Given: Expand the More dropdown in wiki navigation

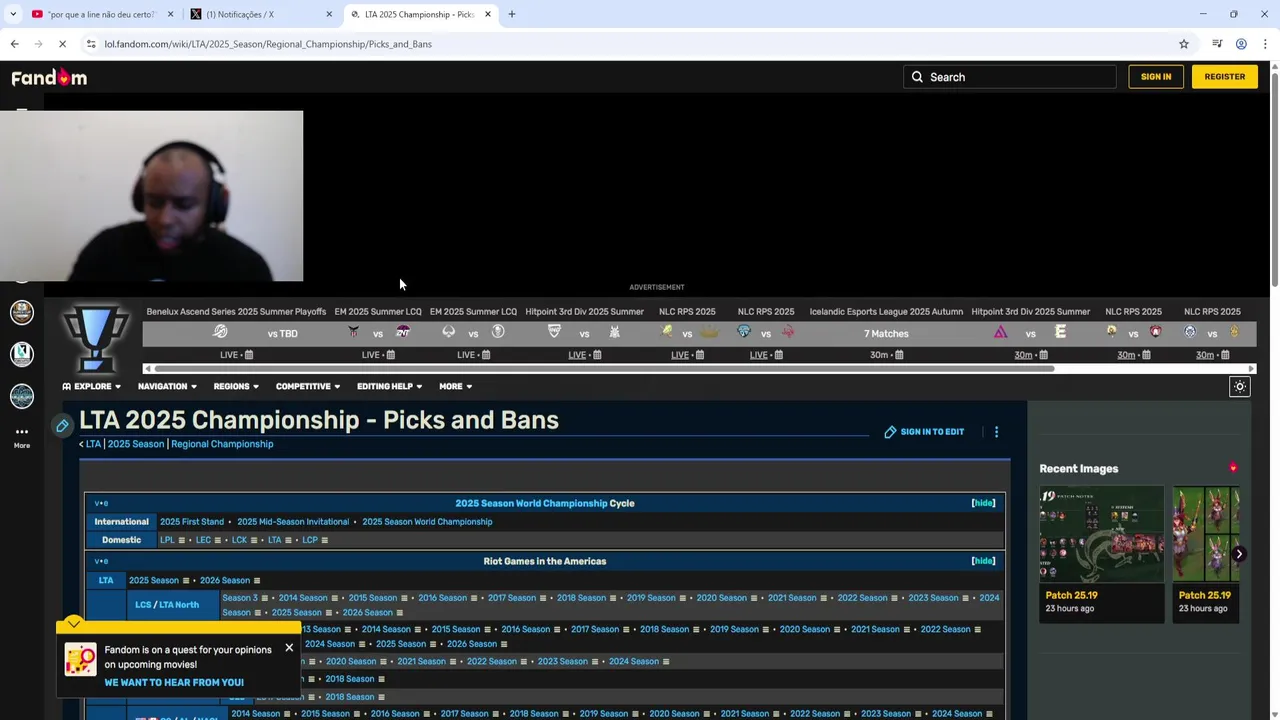Looking at the screenshot, I should point(455,386).
